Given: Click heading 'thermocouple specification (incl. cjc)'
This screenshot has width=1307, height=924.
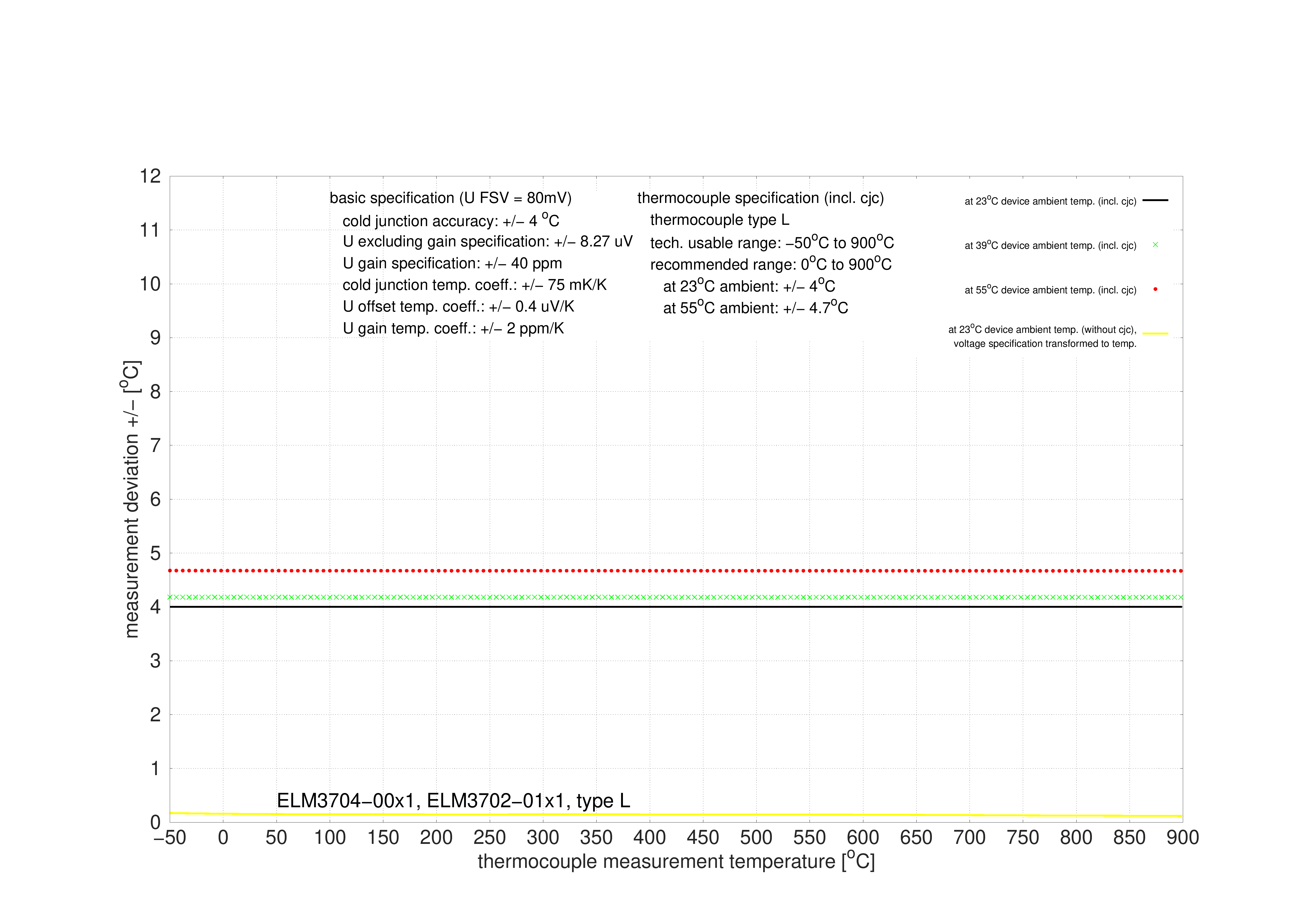Looking at the screenshot, I should coord(761,198).
